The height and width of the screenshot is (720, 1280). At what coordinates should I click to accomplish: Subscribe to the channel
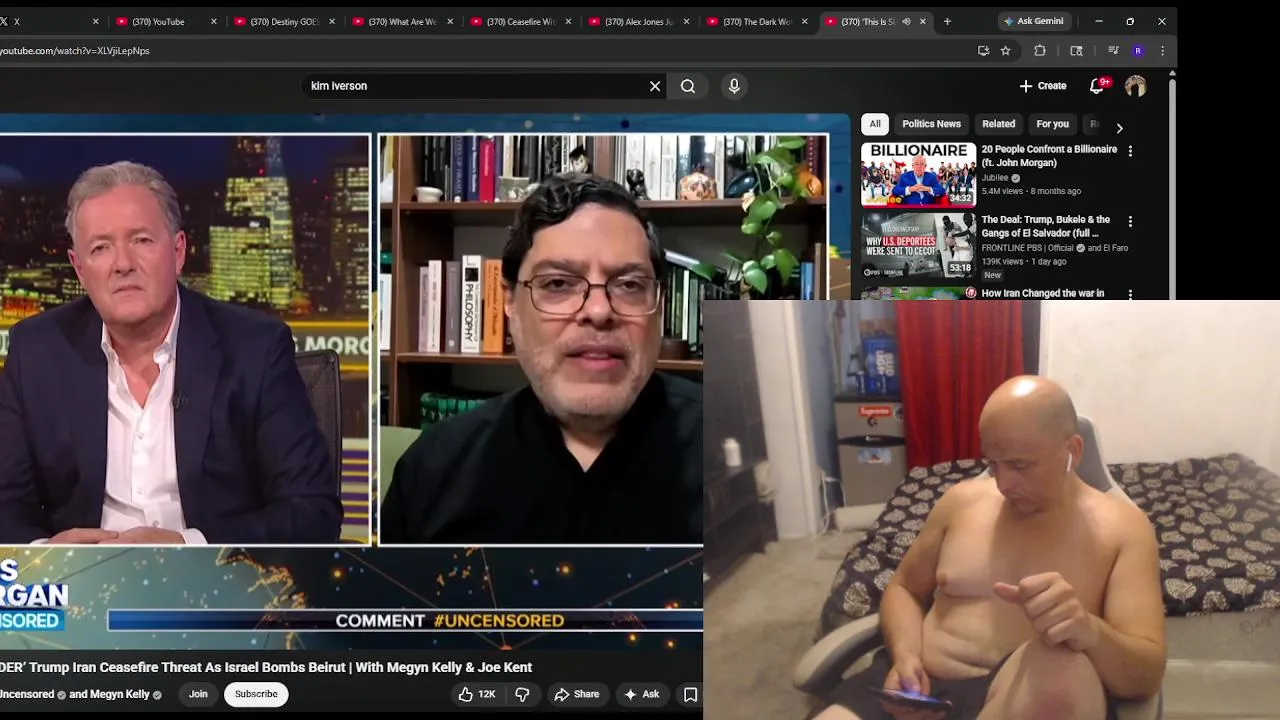tap(256, 694)
